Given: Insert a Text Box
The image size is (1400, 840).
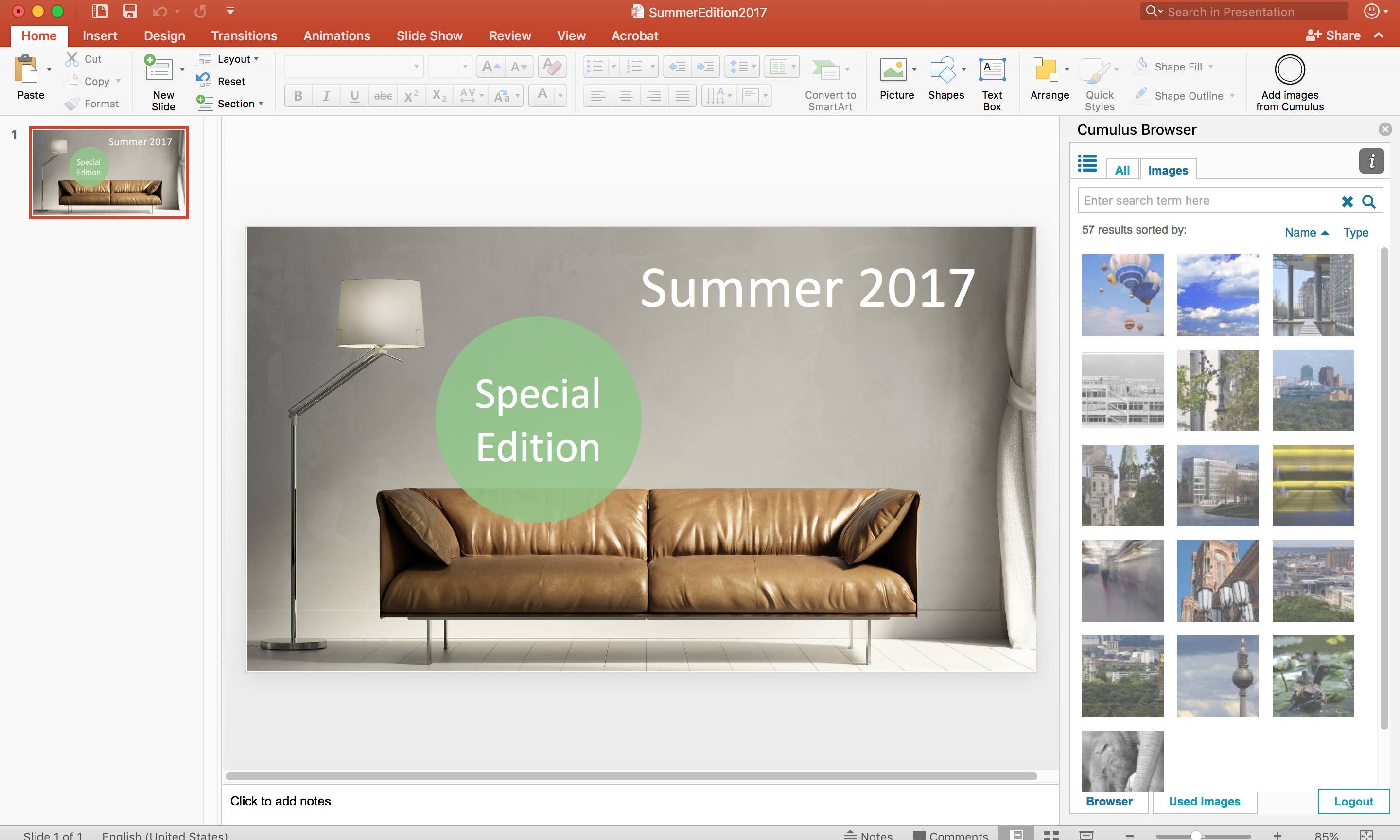Looking at the screenshot, I should click(992, 71).
